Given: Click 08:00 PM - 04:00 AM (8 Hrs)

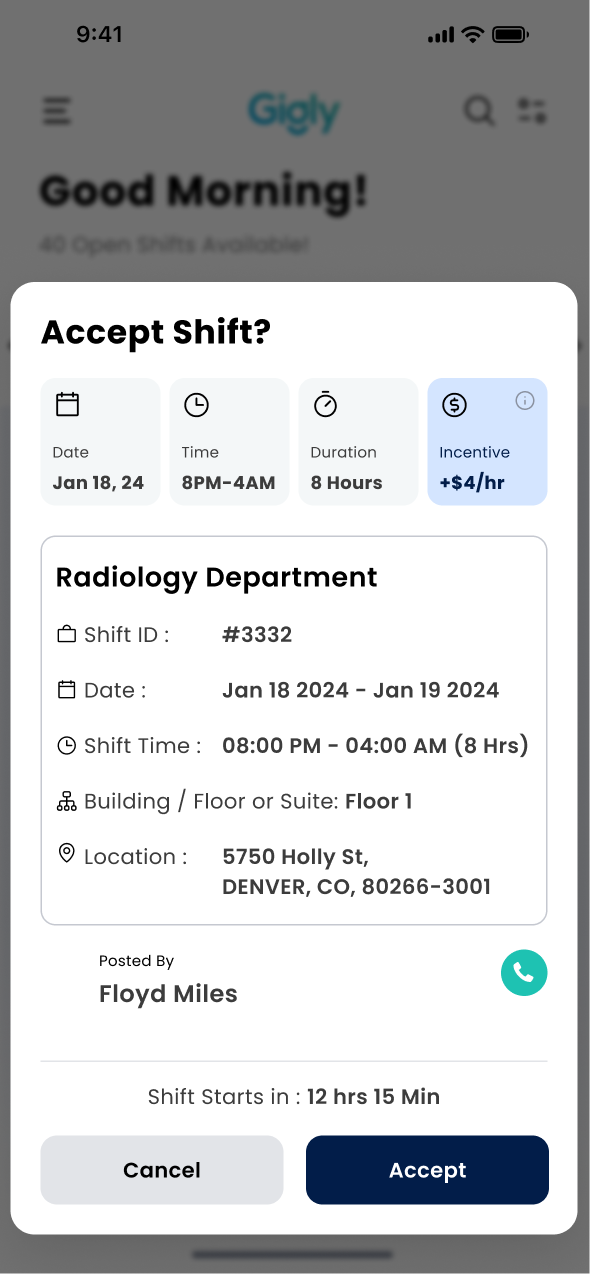Looking at the screenshot, I should tap(375, 746).
